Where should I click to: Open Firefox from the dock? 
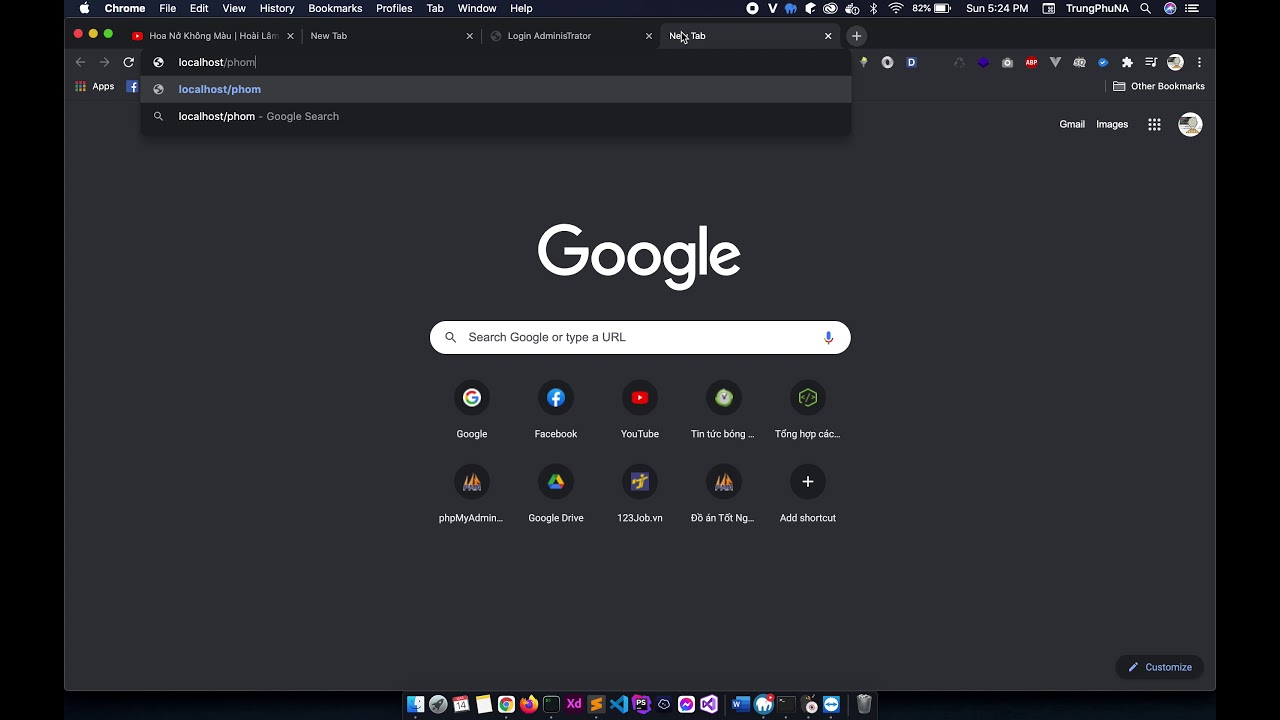tap(528, 704)
